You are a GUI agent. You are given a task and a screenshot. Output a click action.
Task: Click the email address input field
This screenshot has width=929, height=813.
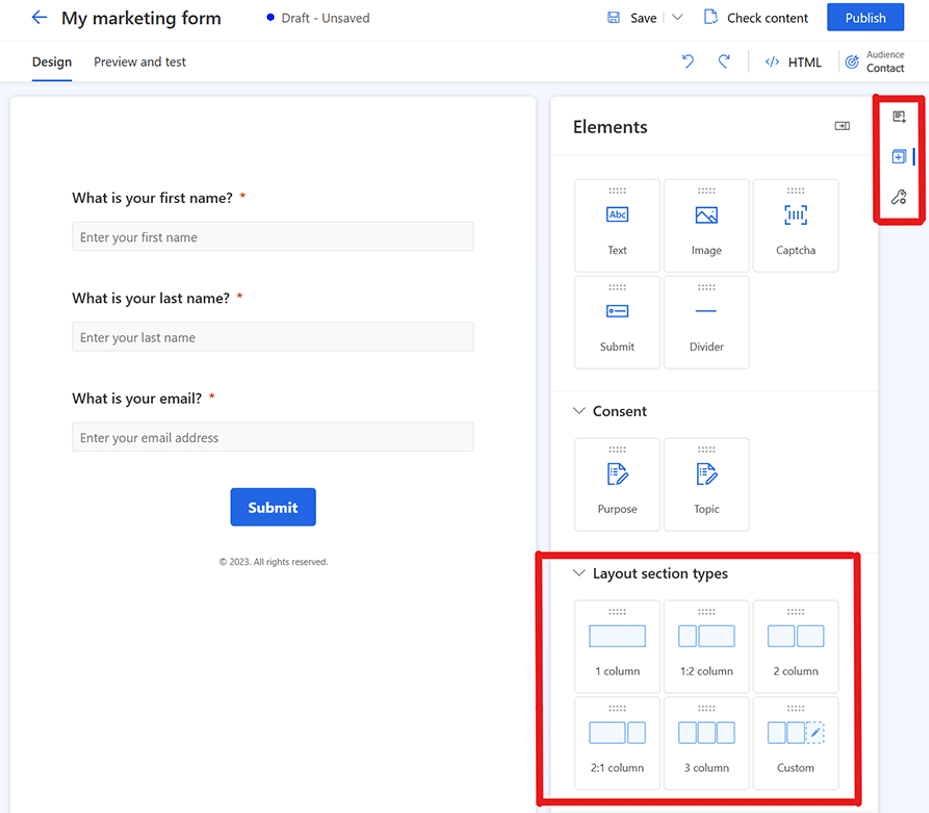click(x=272, y=438)
